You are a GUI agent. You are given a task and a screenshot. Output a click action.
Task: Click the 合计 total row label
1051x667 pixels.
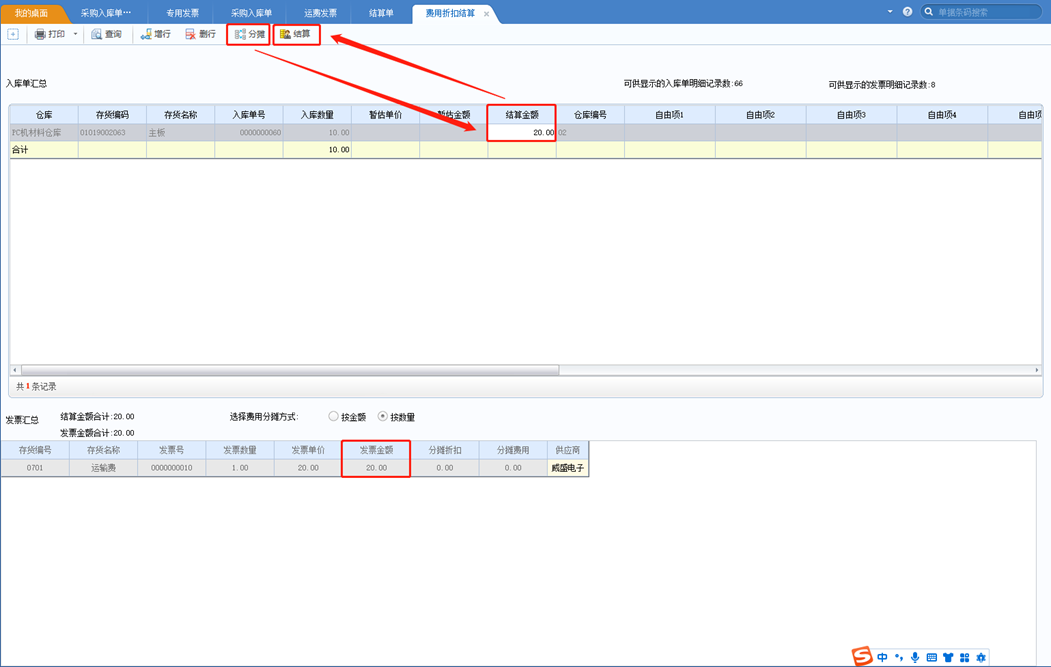coord(44,149)
